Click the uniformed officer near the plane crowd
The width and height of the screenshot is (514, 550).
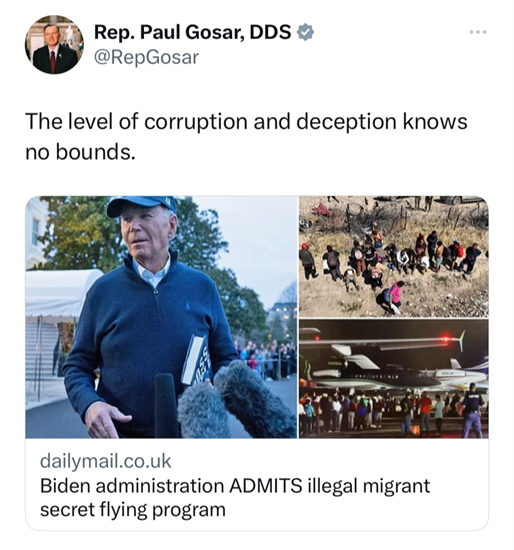click(472, 410)
